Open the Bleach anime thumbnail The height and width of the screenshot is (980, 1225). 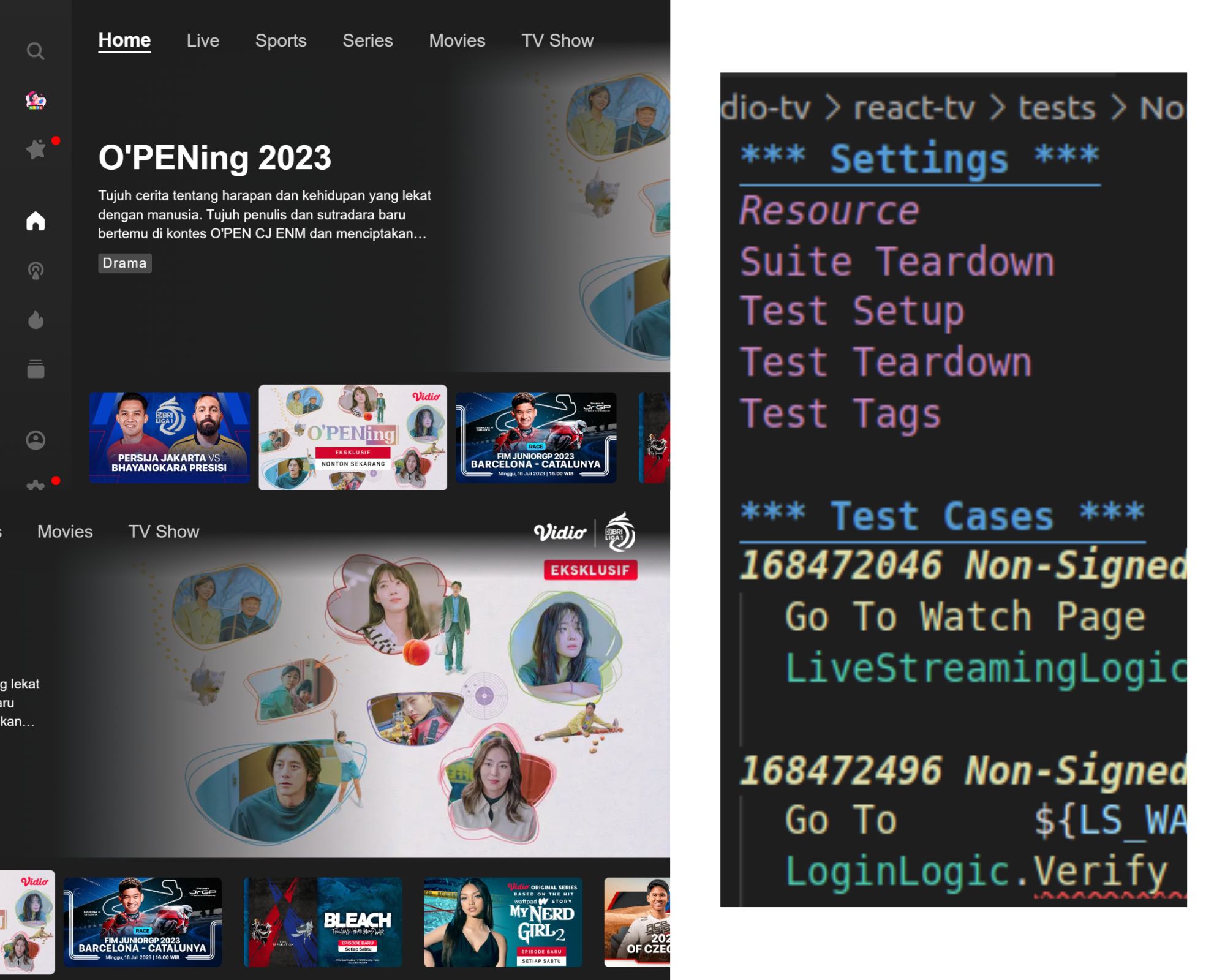(323, 922)
